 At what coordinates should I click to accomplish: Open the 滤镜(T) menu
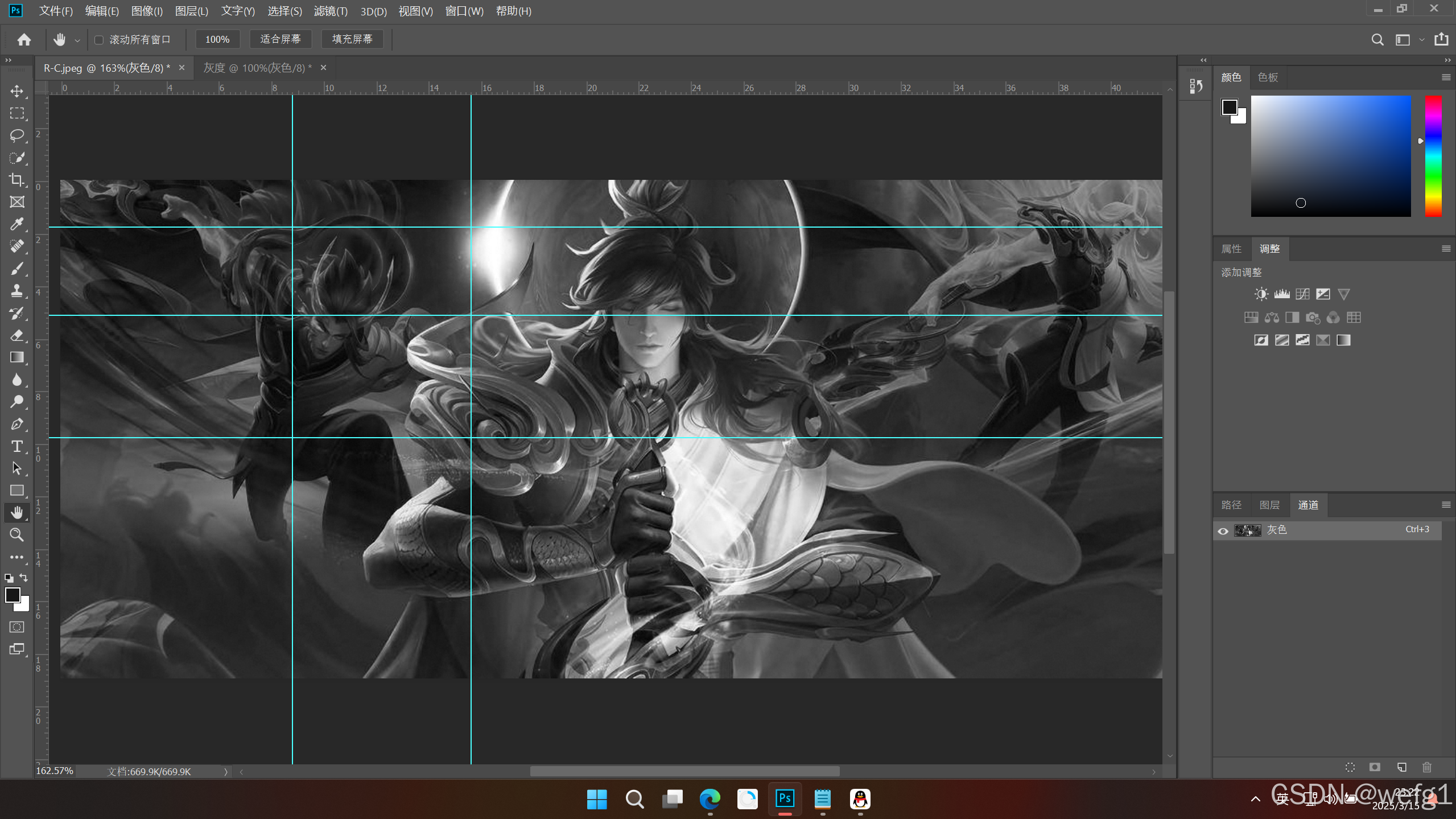tap(331, 11)
